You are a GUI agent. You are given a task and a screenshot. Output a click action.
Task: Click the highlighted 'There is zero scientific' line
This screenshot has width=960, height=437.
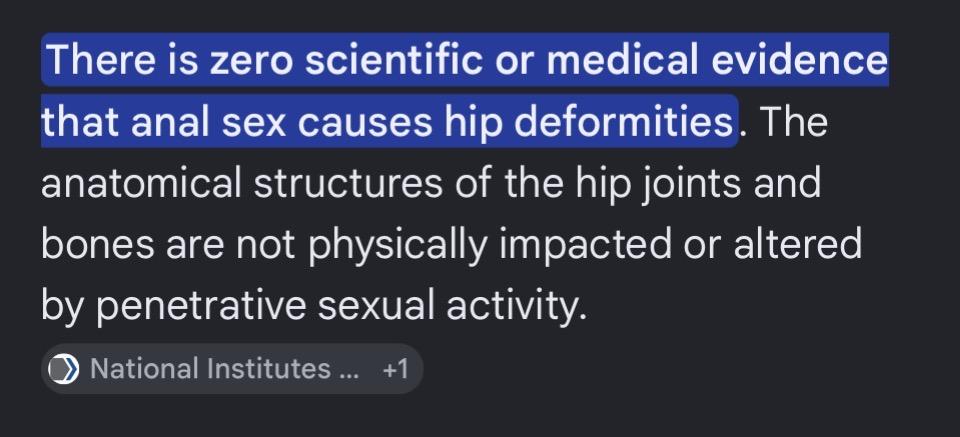coord(465,60)
